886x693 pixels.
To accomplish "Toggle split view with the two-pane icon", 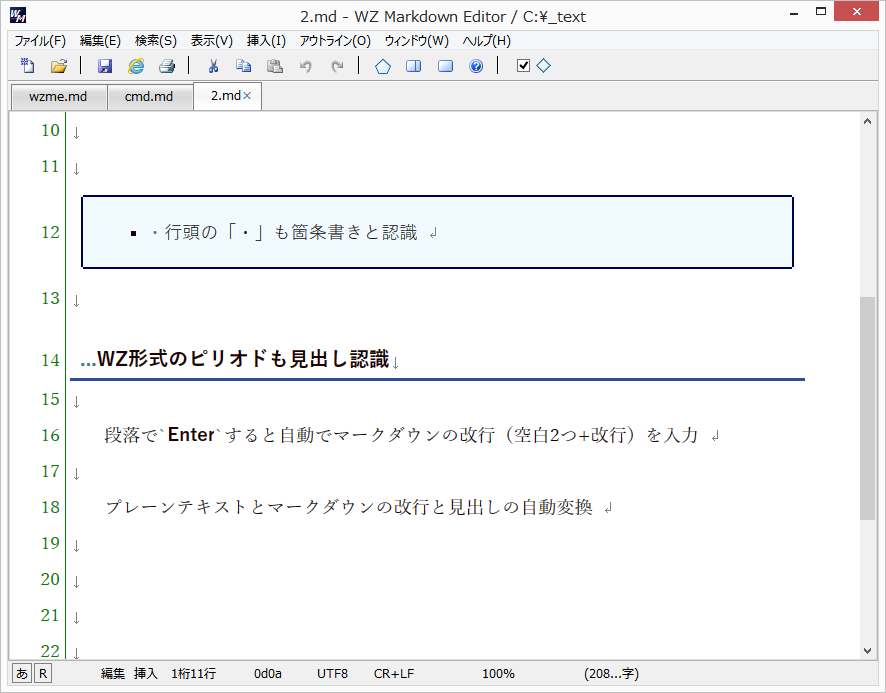I will pyautogui.click(x=413, y=66).
